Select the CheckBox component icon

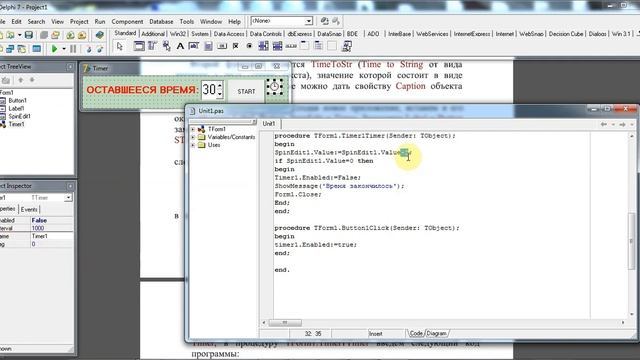pos(236,46)
